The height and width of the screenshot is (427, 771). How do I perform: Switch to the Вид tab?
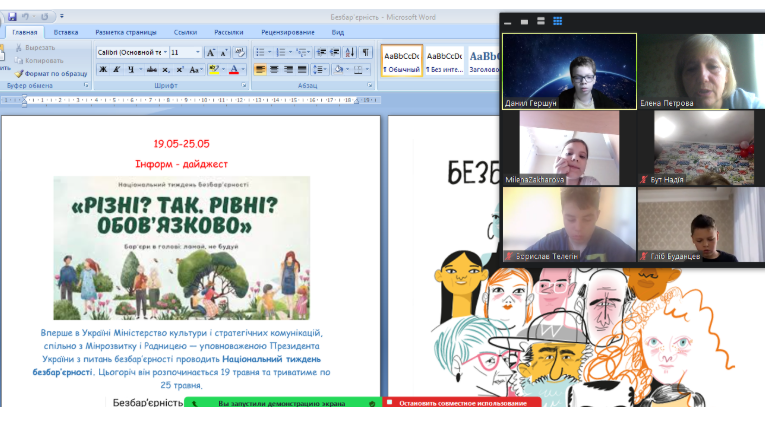[338, 32]
